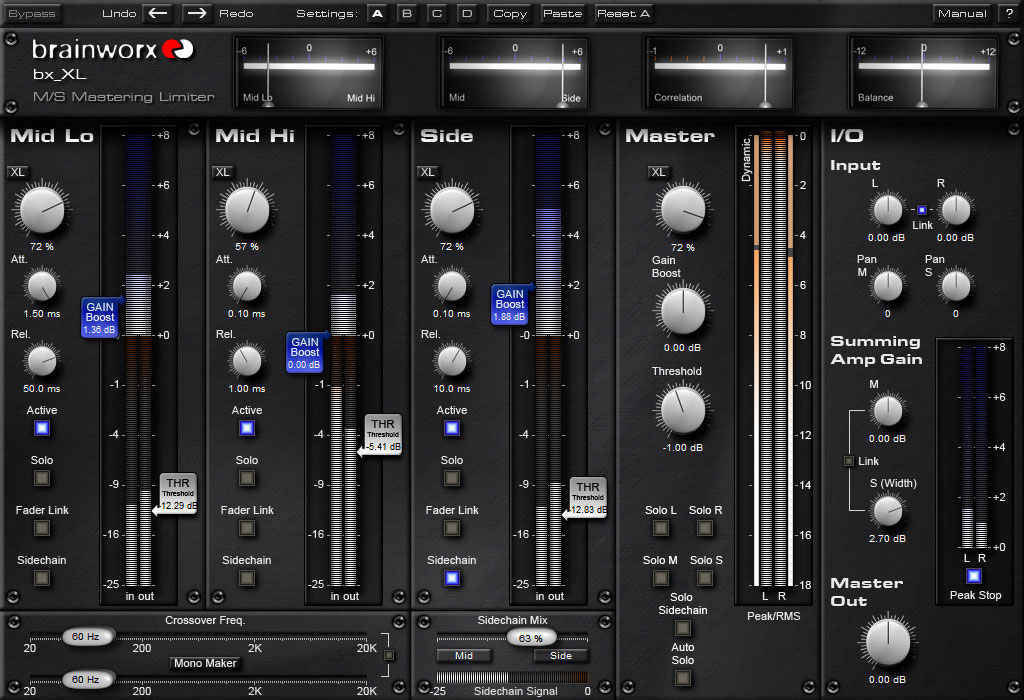
Task: Click the Mid sidechain mix button
Action: (x=464, y=656)
